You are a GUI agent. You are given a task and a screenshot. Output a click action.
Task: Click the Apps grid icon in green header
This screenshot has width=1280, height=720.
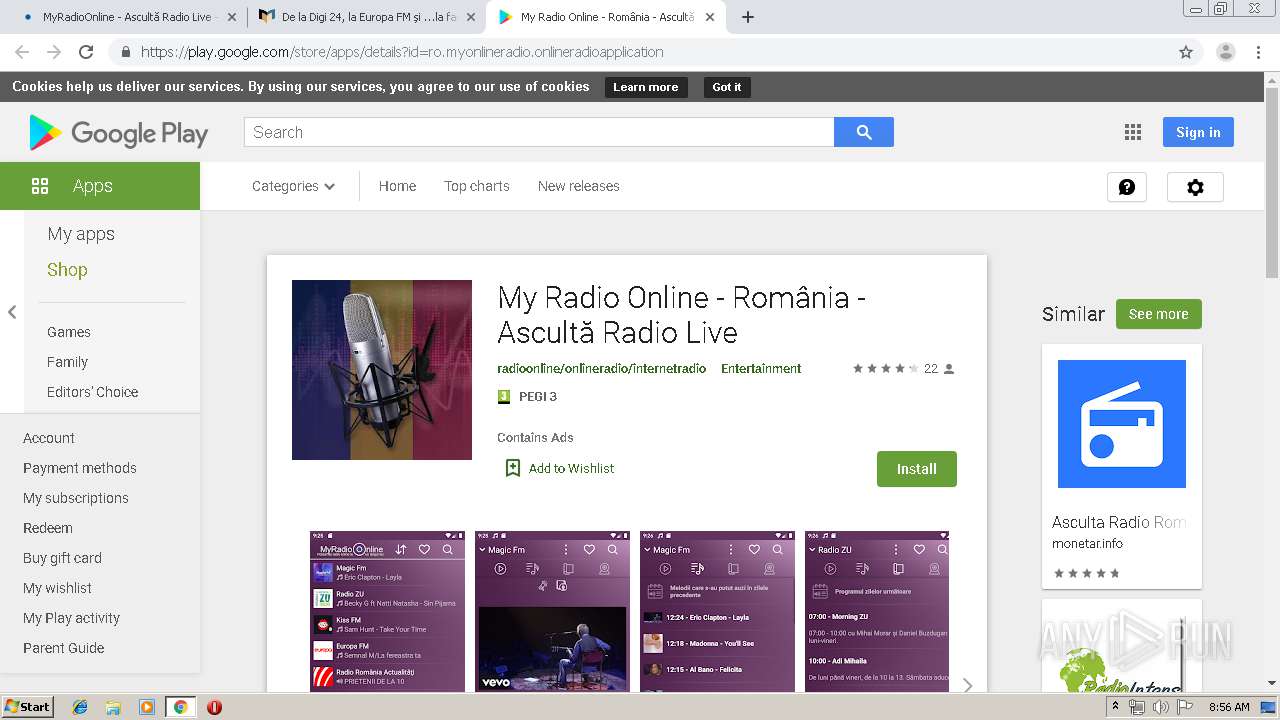pyautogui.click(x=40, y=186)
